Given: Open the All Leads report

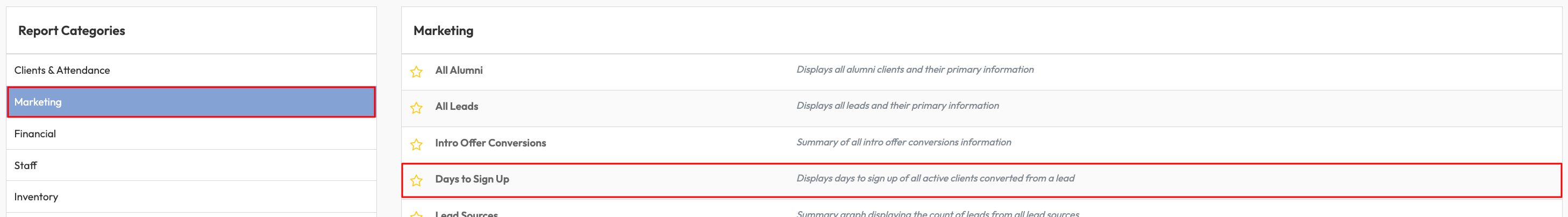Looking at the screenshot, I should coord(457,106).
